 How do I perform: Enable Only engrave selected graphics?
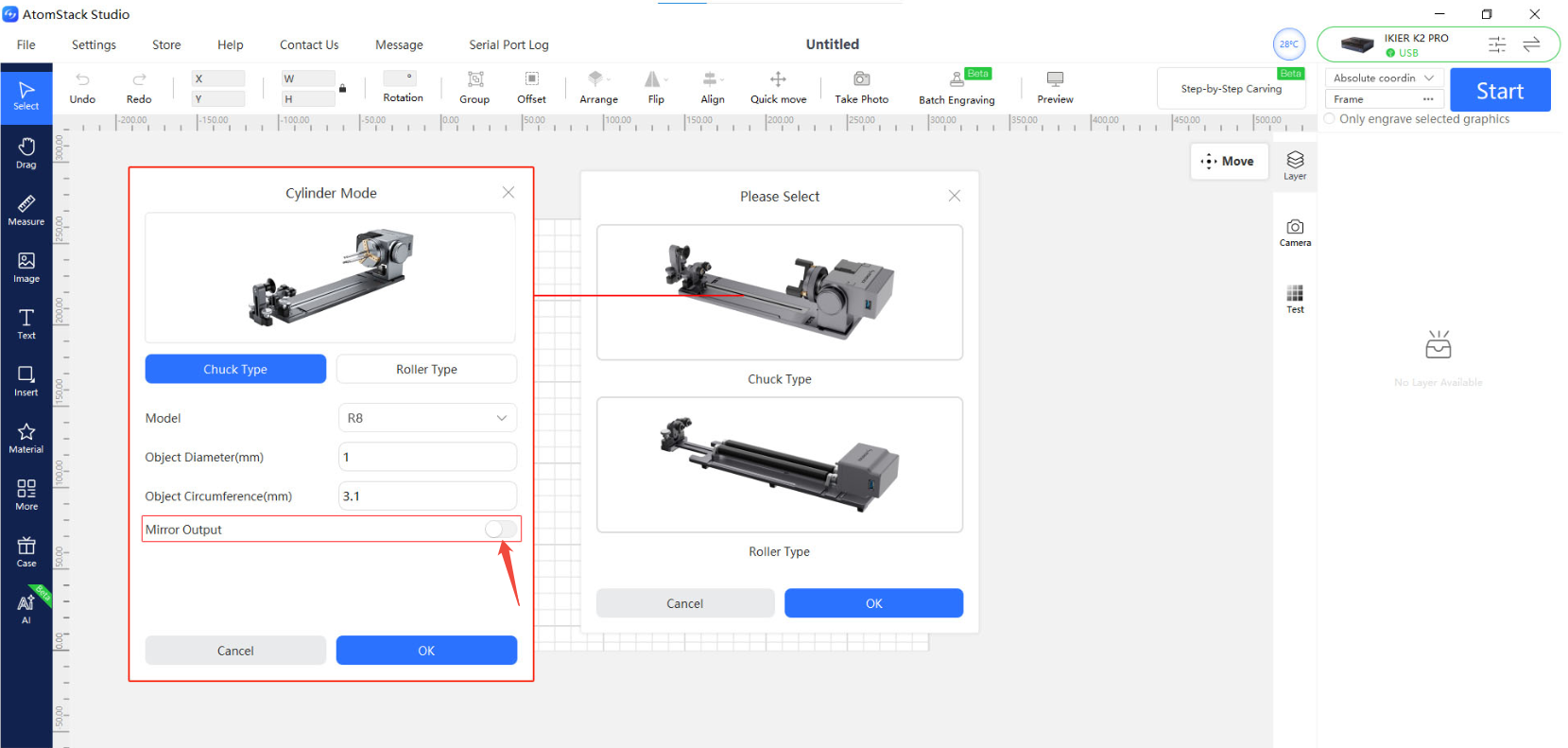pyautogui.click(x=1330, y=119)
